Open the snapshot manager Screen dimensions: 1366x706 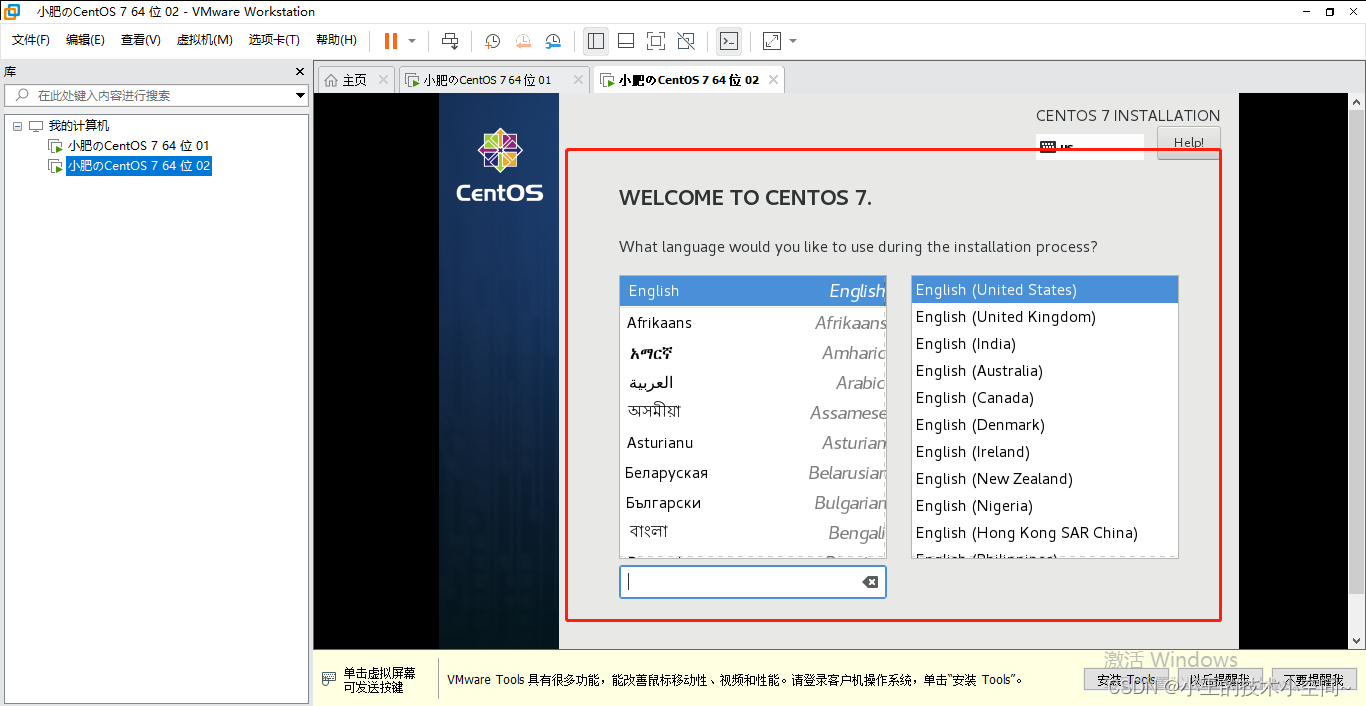click(553, 41)
